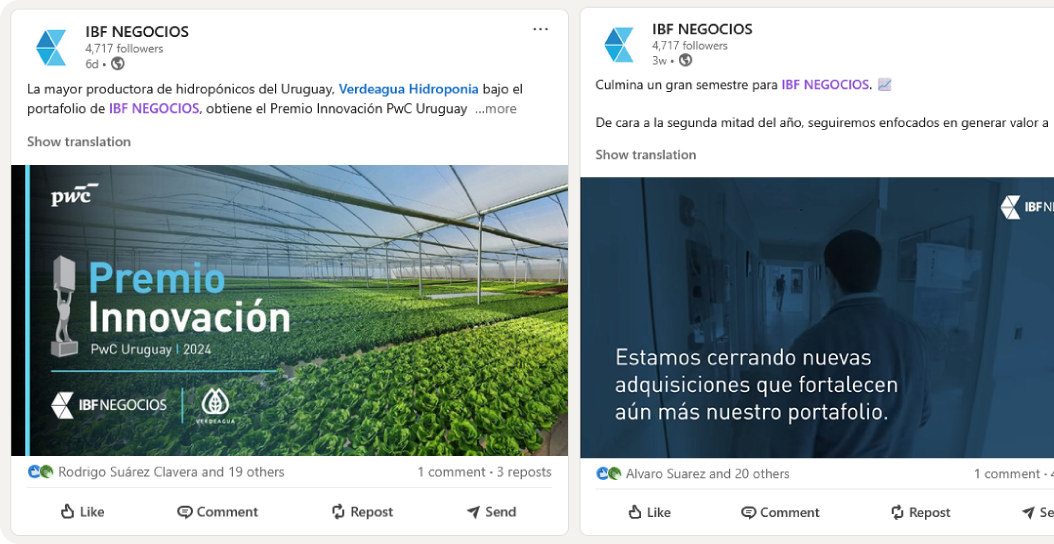Click the IBF NEGOCIOS logo on the first post
Screen dimensions: 1054x544
coord(51,48)
